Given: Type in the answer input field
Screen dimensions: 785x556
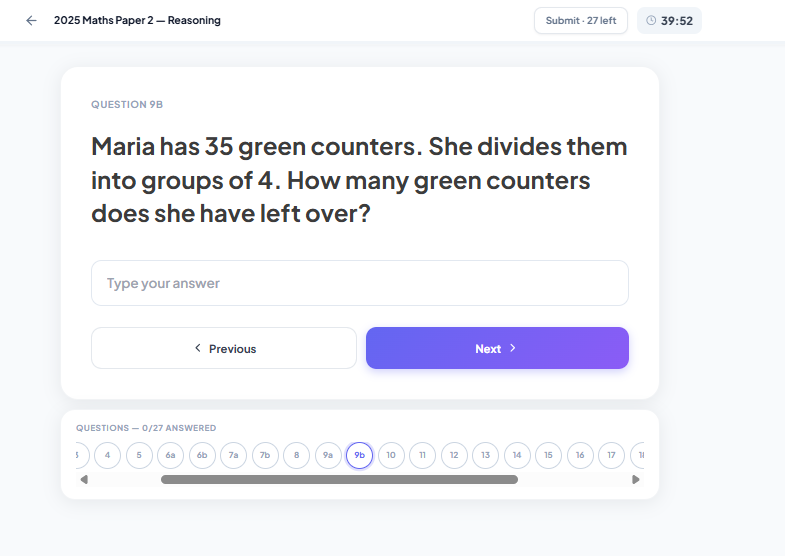Looking at the screenshot, I should pyautogui.click(x=360, y=283).
